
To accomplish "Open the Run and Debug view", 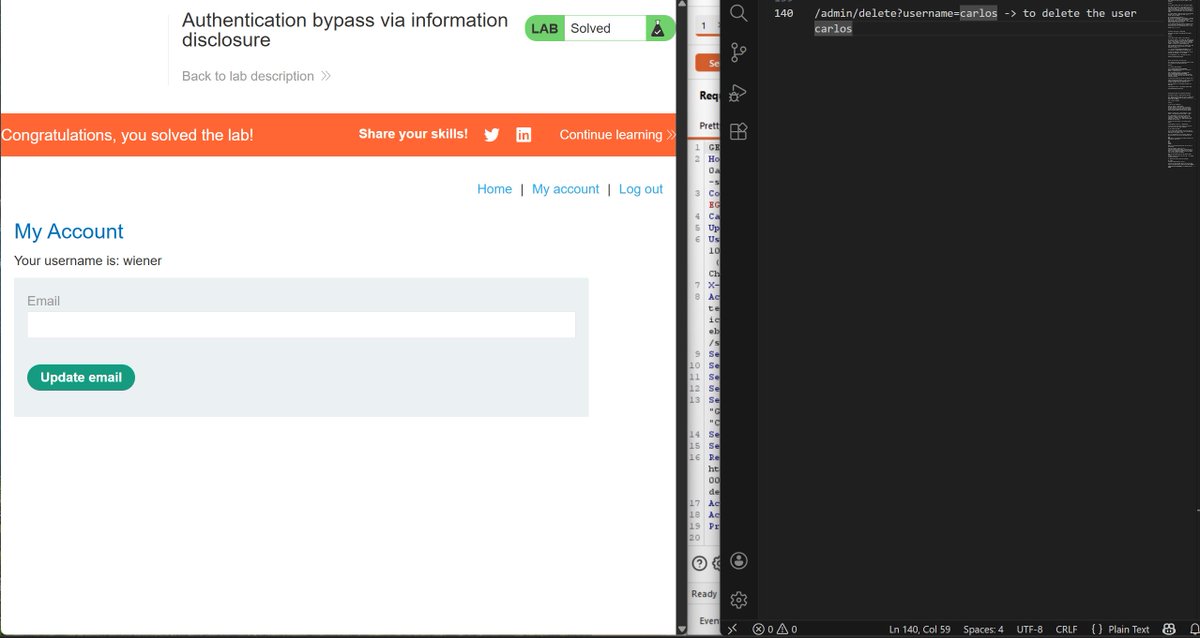I will pyautogui.click(x=738, y=93).
